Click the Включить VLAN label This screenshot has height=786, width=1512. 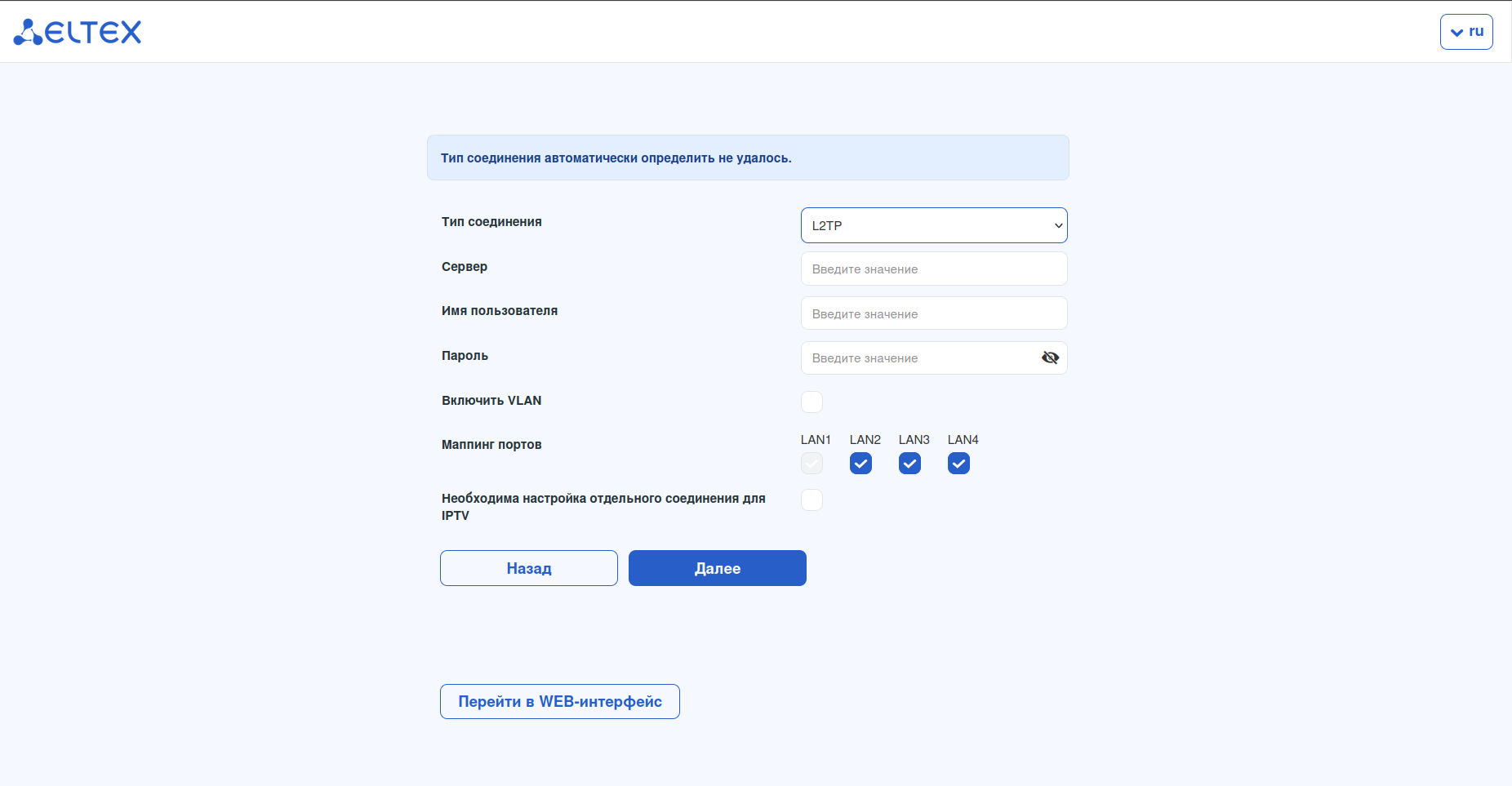491,401
